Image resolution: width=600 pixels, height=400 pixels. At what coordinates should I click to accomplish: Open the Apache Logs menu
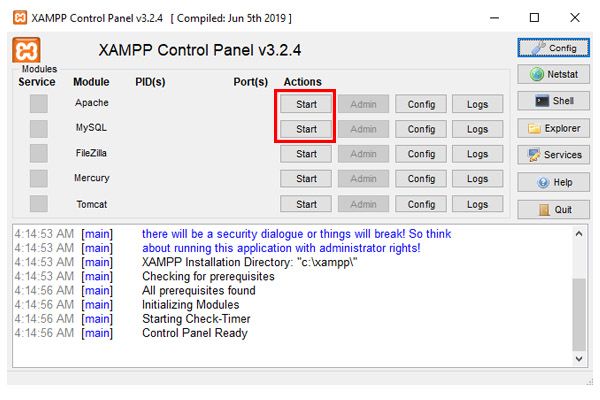478,104
